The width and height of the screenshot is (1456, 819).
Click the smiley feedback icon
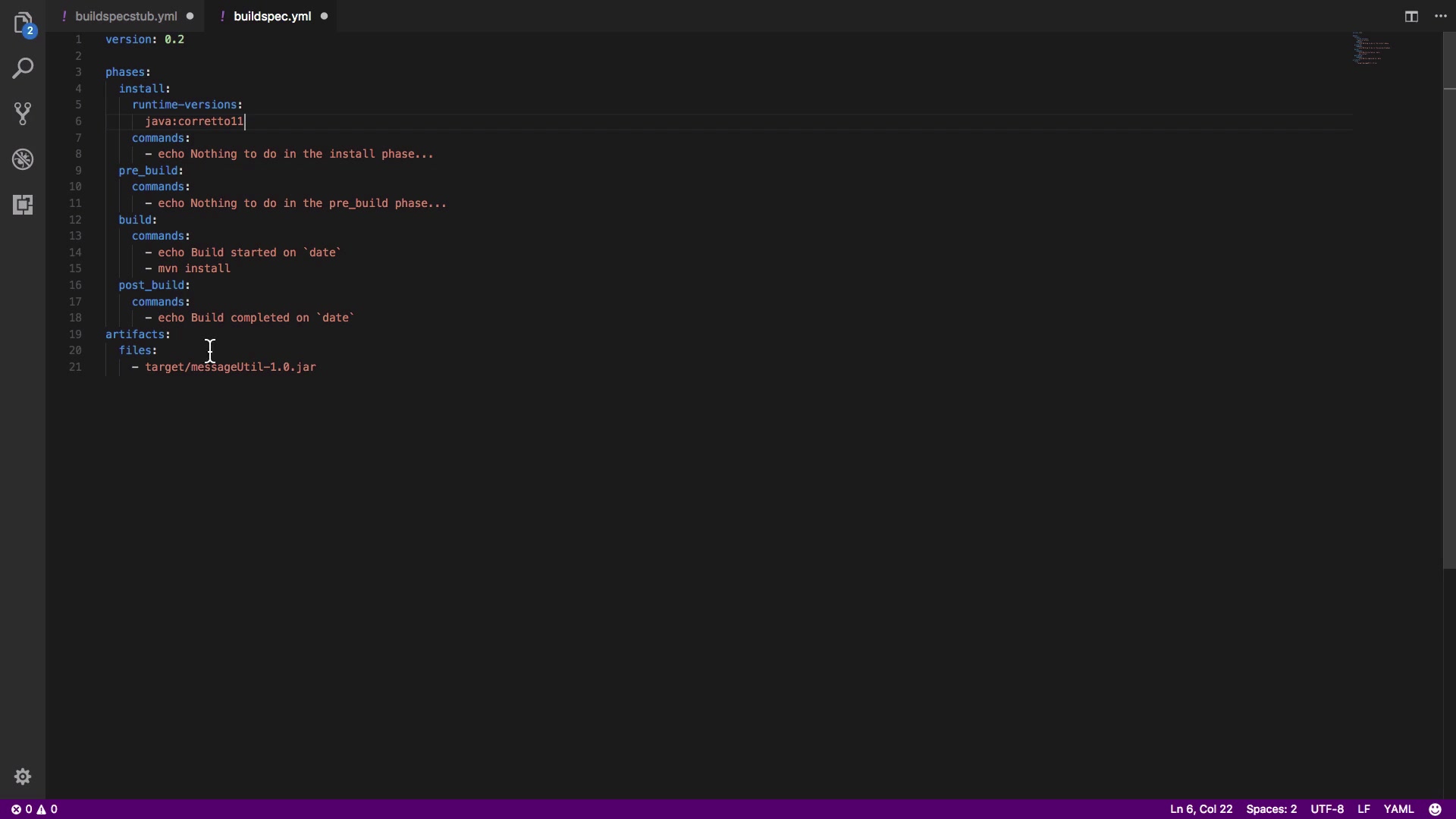click(x=1435, y=809)
